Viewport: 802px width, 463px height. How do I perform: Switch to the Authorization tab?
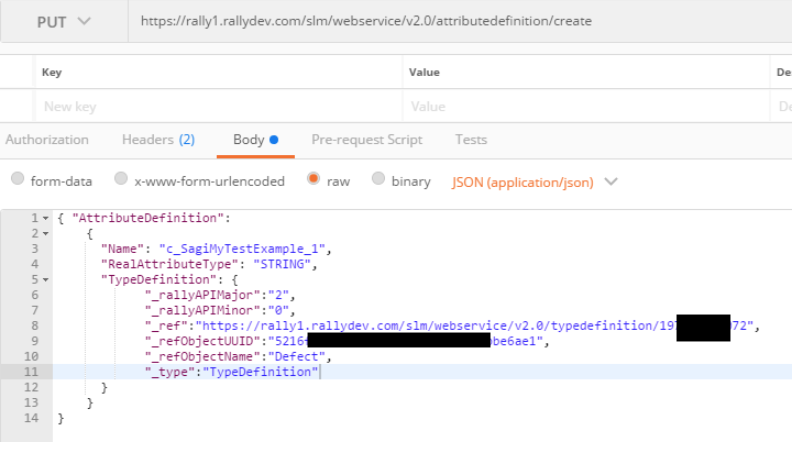click(x=47, y=140)
